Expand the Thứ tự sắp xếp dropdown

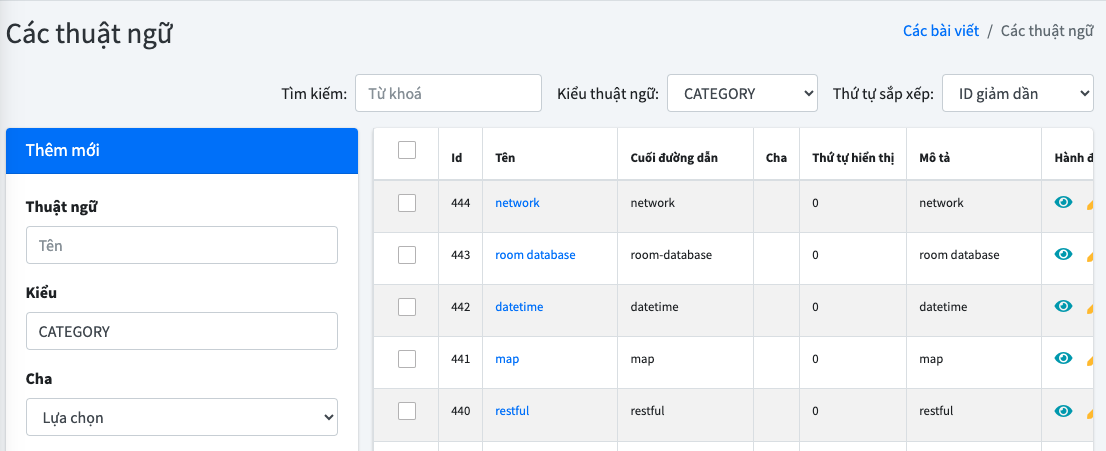coord(1017,94)
